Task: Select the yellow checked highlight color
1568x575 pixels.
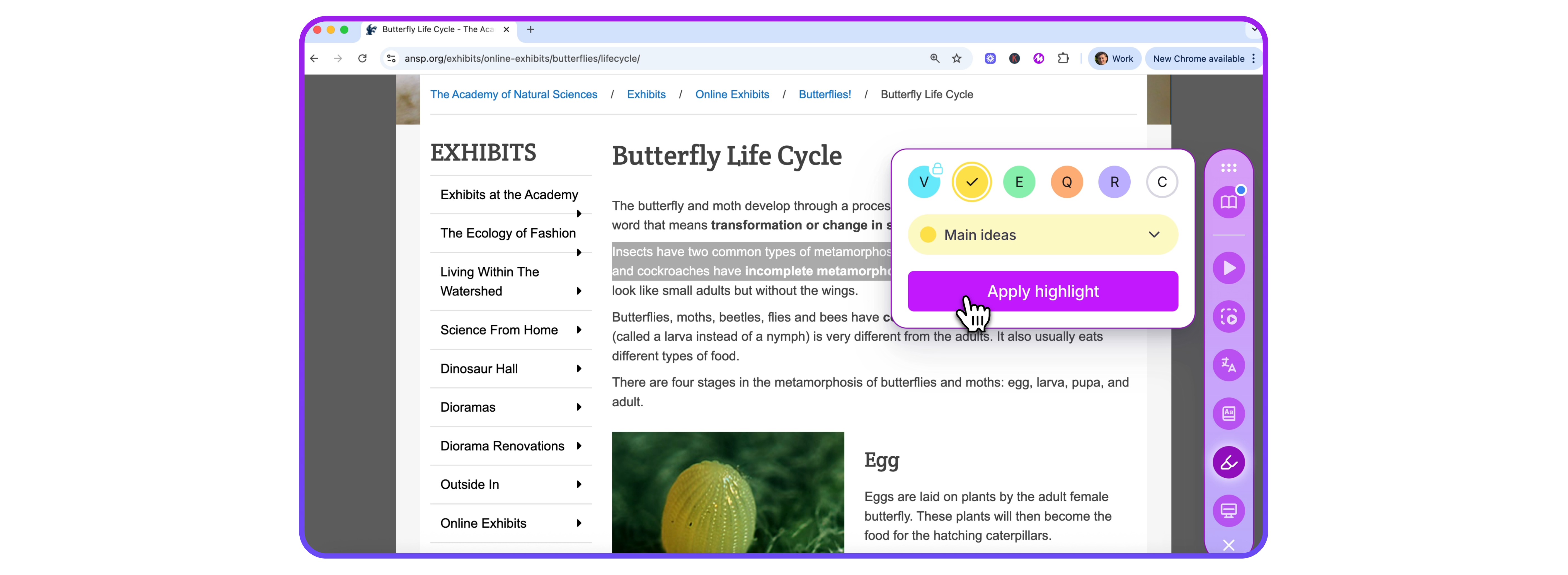Action: pyautogui.click(x=971, y=182)
